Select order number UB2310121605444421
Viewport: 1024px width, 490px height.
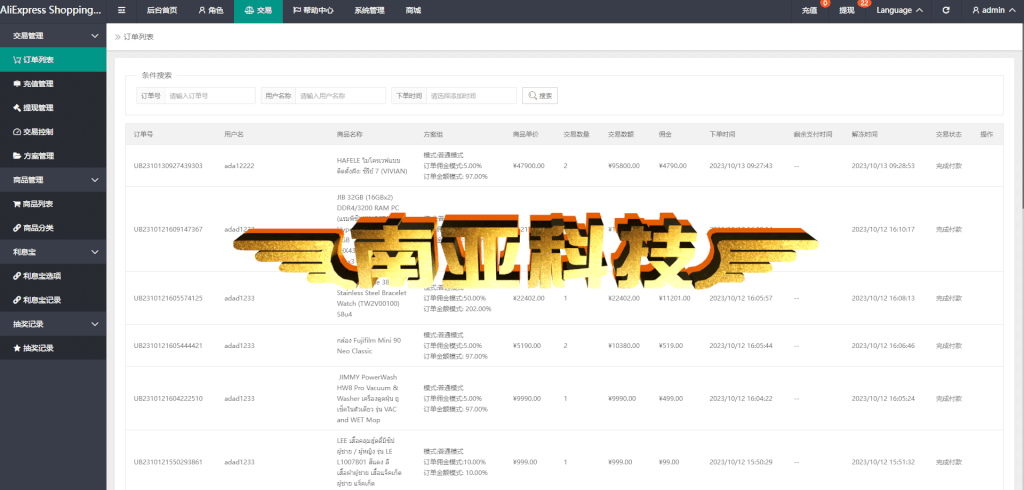(168, 346)
